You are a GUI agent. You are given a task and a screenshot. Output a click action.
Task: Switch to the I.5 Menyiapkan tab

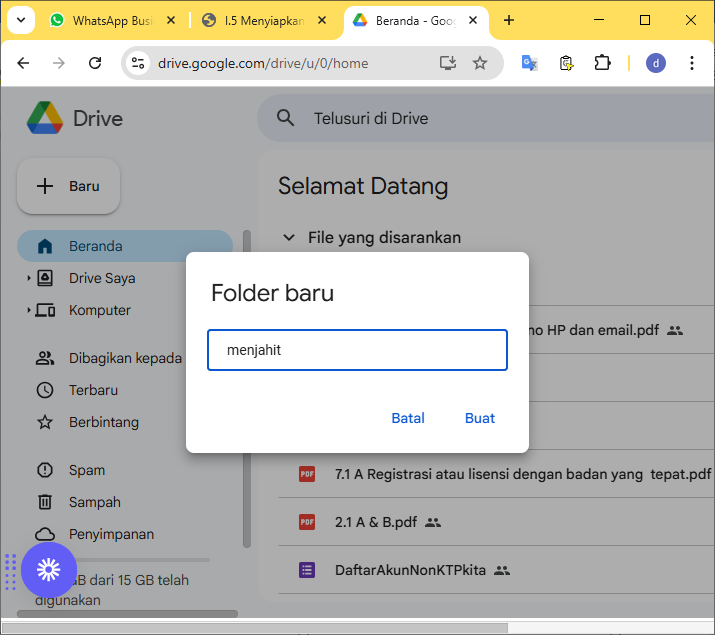264,20
